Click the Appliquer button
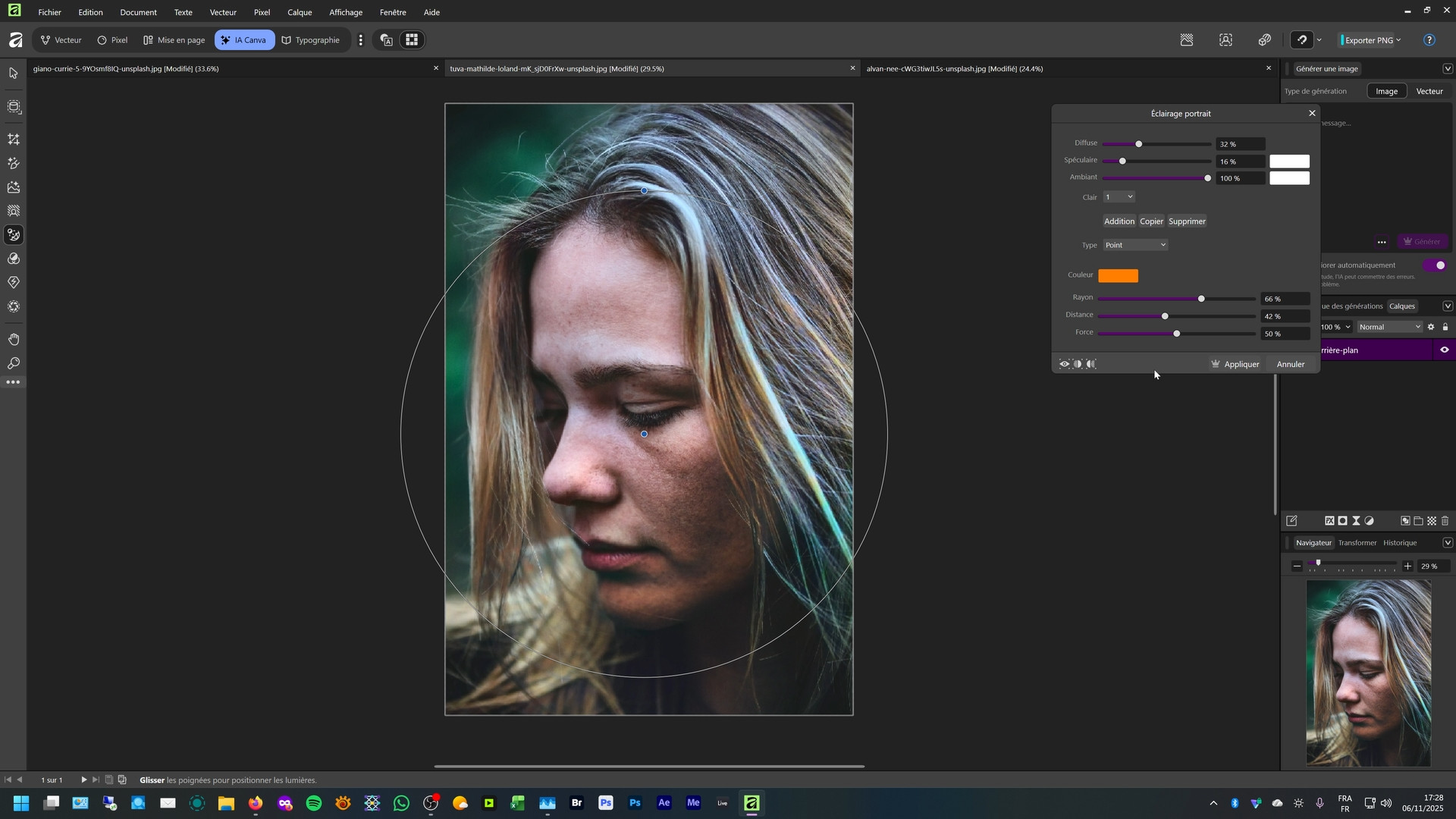This screenshot has height=819, width=1456. pos(1235,364)
